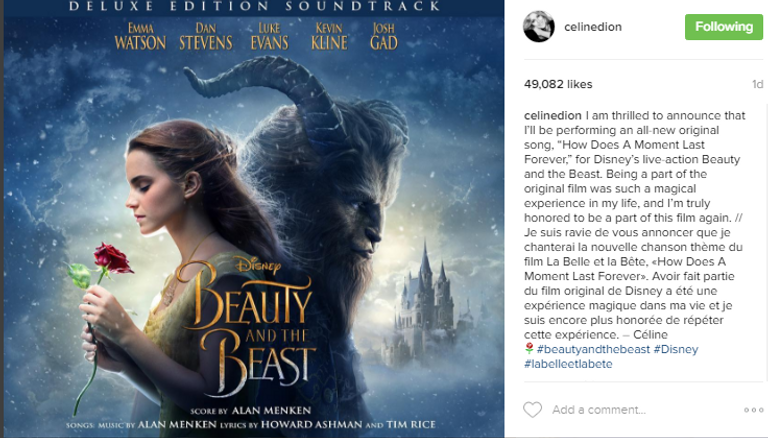Like the post with heart icon
This screenshot has width=768, height=438.
(532, 410)
